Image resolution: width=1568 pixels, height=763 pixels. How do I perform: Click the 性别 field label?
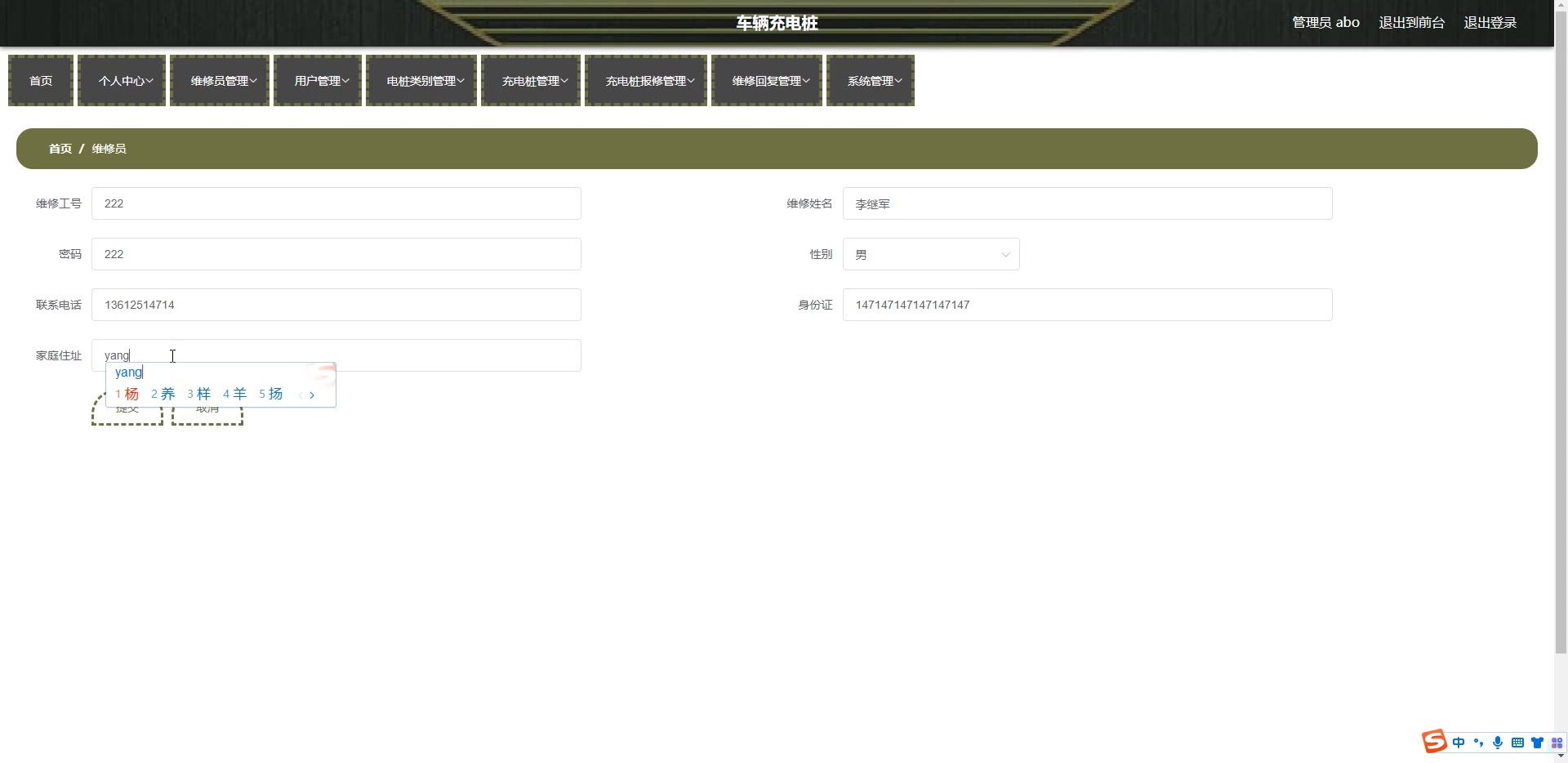point(821,254)
